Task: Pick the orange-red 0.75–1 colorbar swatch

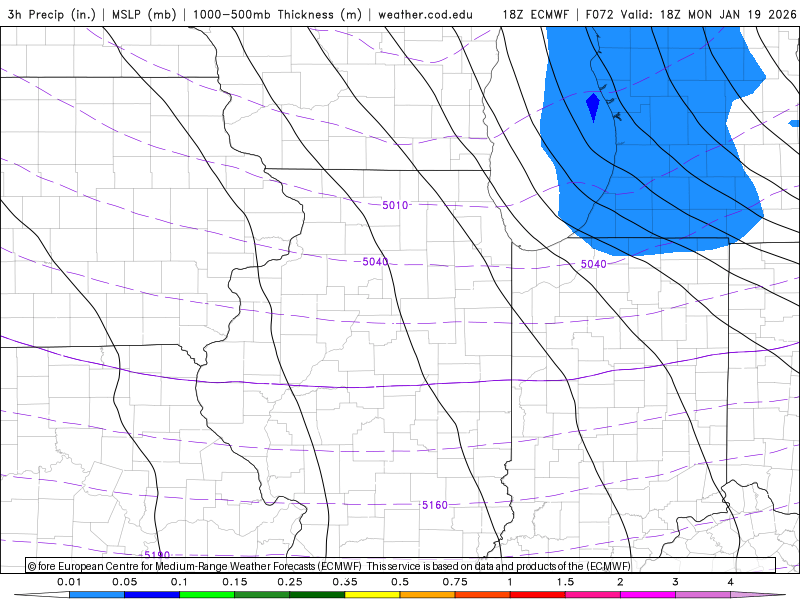Action: point(483,595)
